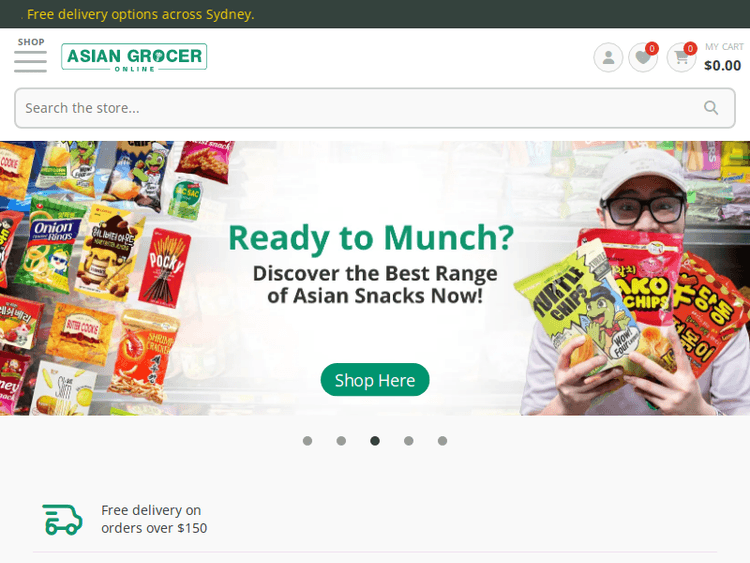The height and width of the screenshot is (563, 750).
Task: Open the shopping cart icon
Action: click(x=681, y=58)
